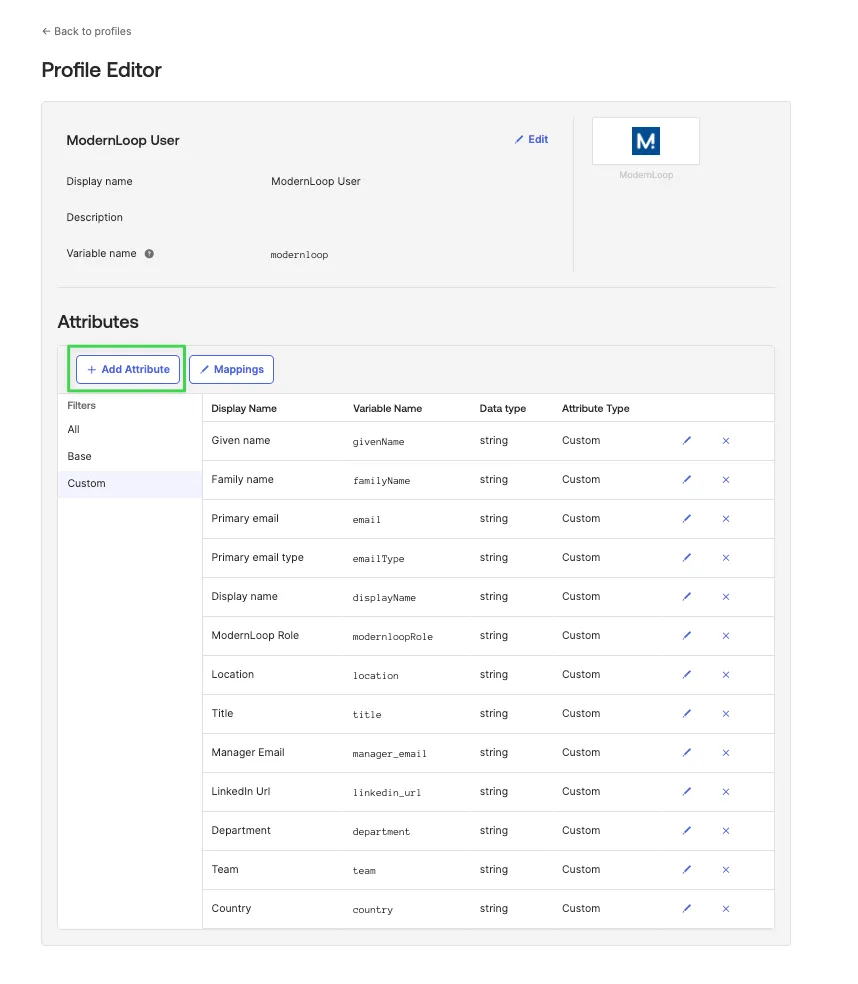Screen dimensions: 858x984
Task: Delete the Title attribute
Action: click(726, 714)
